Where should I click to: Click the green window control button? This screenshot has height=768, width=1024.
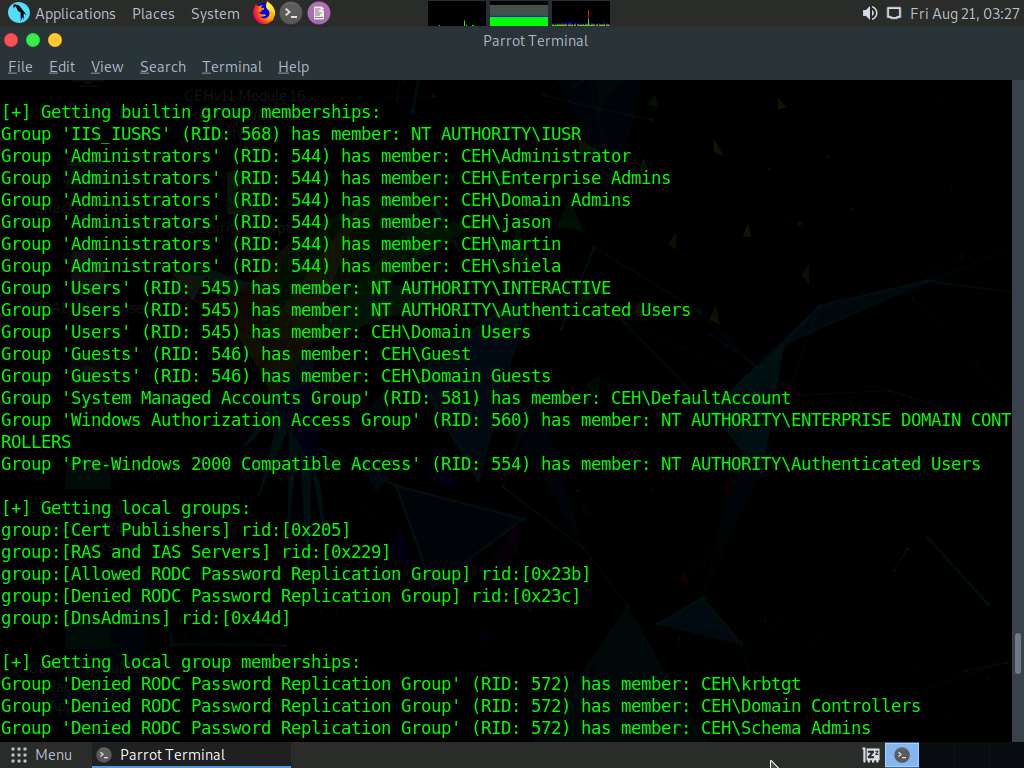click(33, 40)
